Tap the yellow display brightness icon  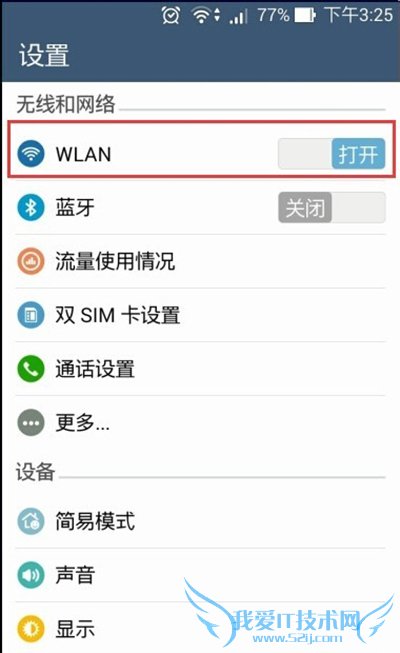31,629
